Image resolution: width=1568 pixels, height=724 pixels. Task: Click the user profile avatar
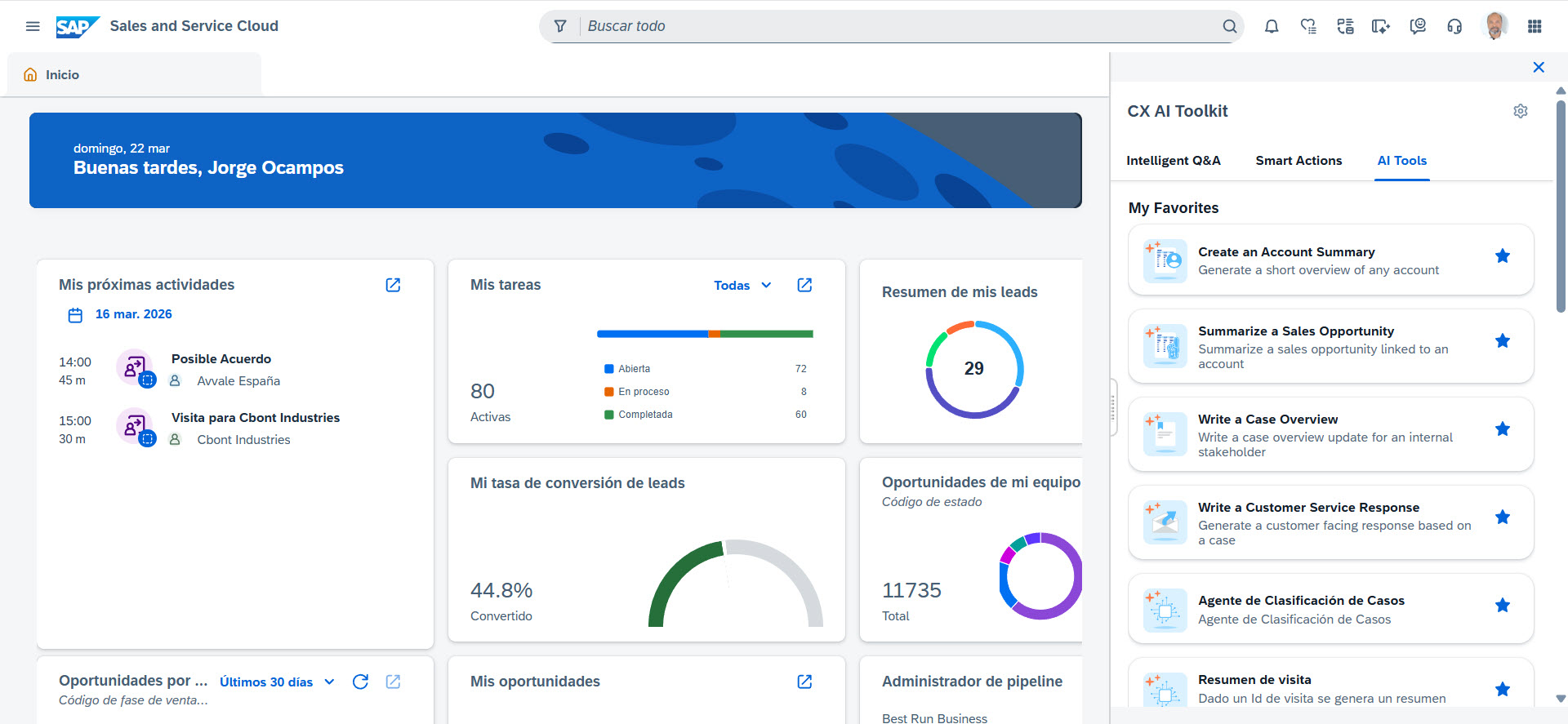(1495, 26)
